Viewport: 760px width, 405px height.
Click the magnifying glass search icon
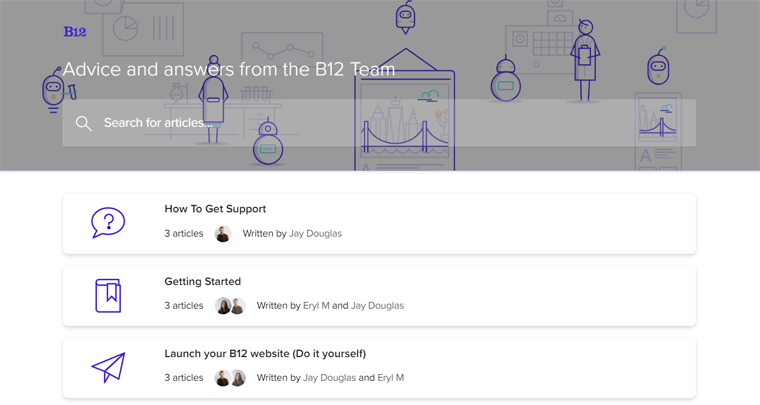click(x=83, y=123)
